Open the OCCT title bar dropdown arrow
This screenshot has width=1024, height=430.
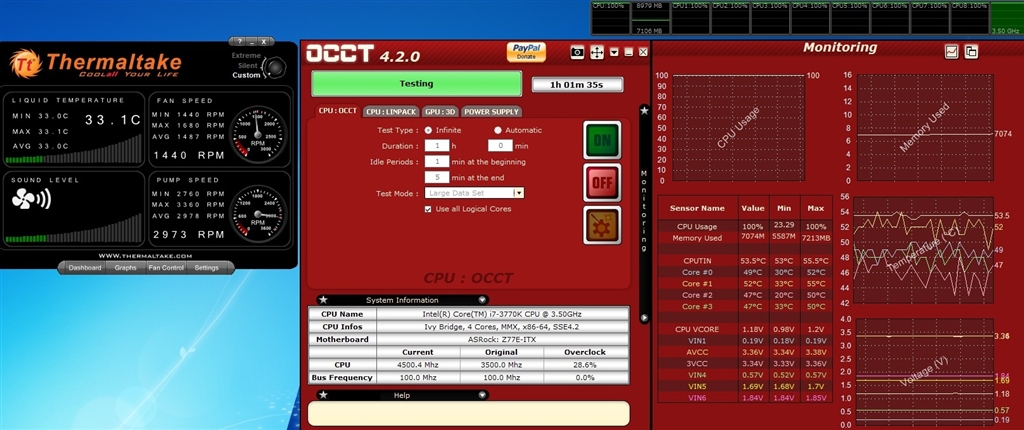click(614, 52)
